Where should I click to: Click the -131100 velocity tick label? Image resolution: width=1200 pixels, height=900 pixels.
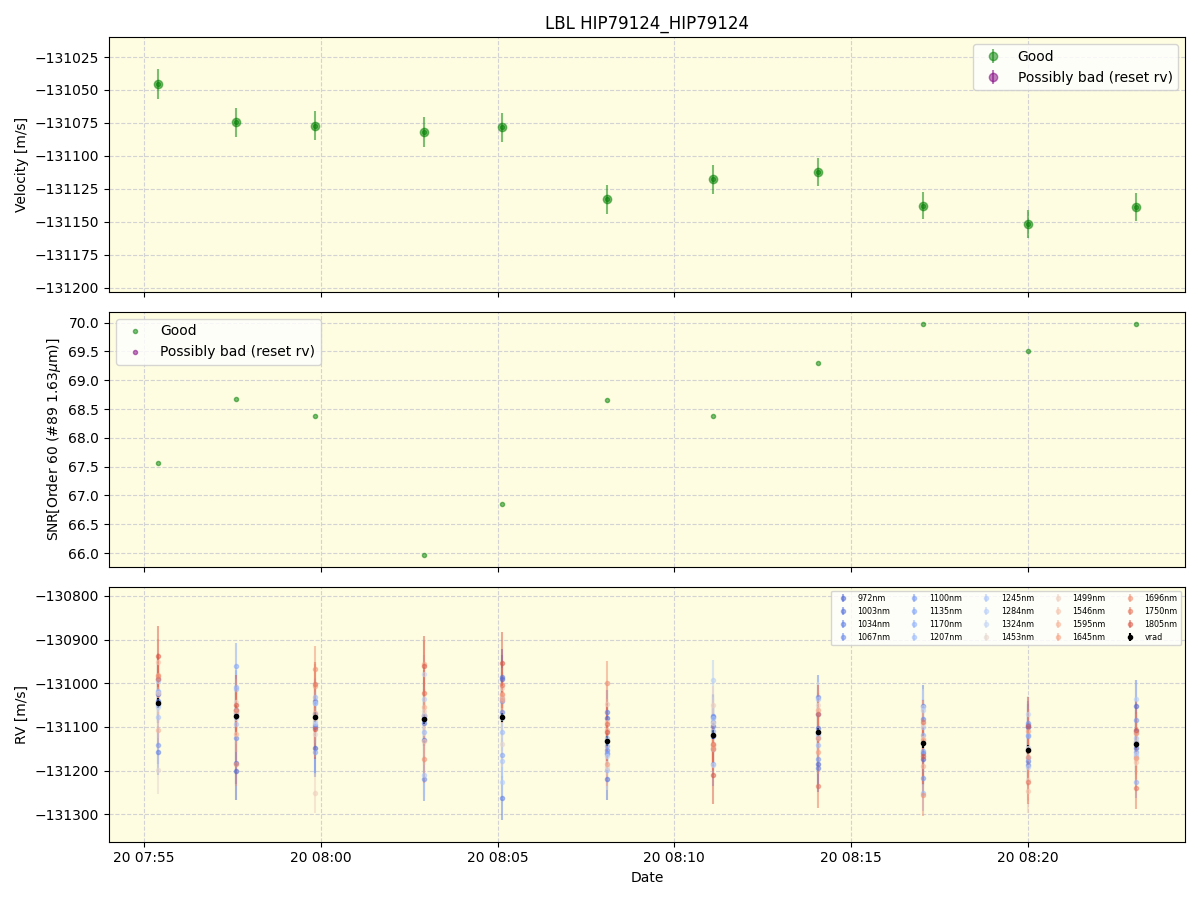69,156
